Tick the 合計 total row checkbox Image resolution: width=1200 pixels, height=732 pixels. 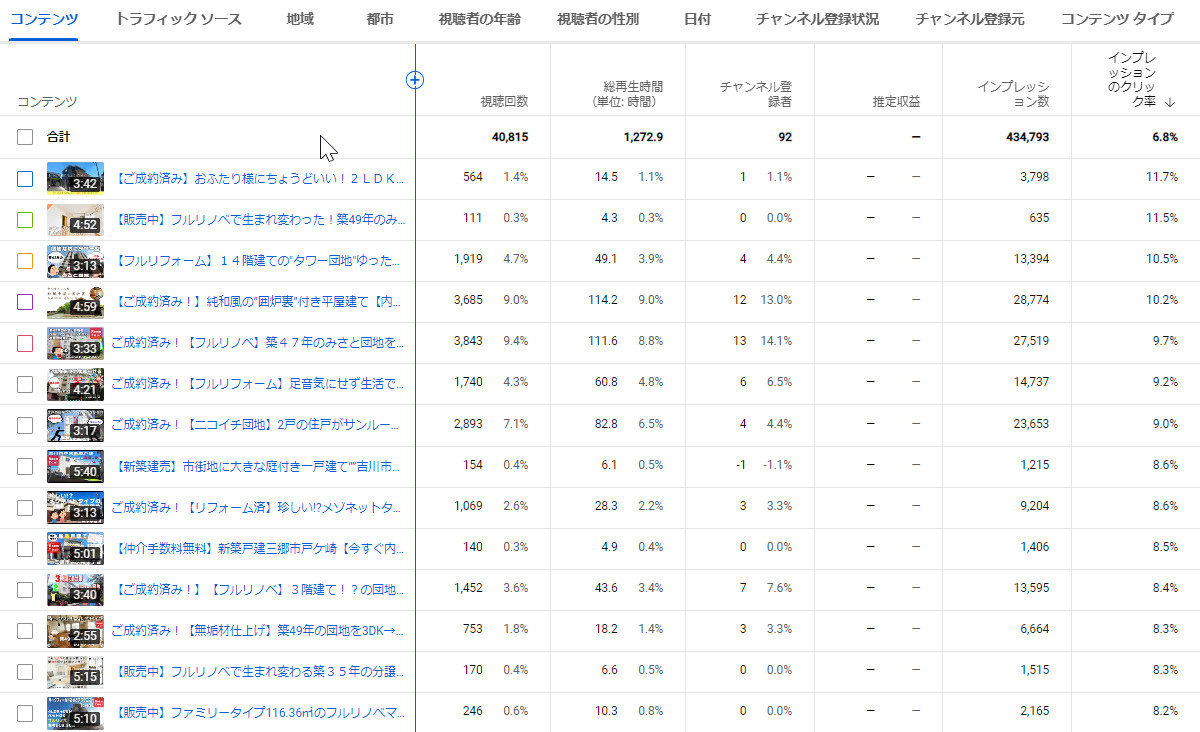click(25, 137)
